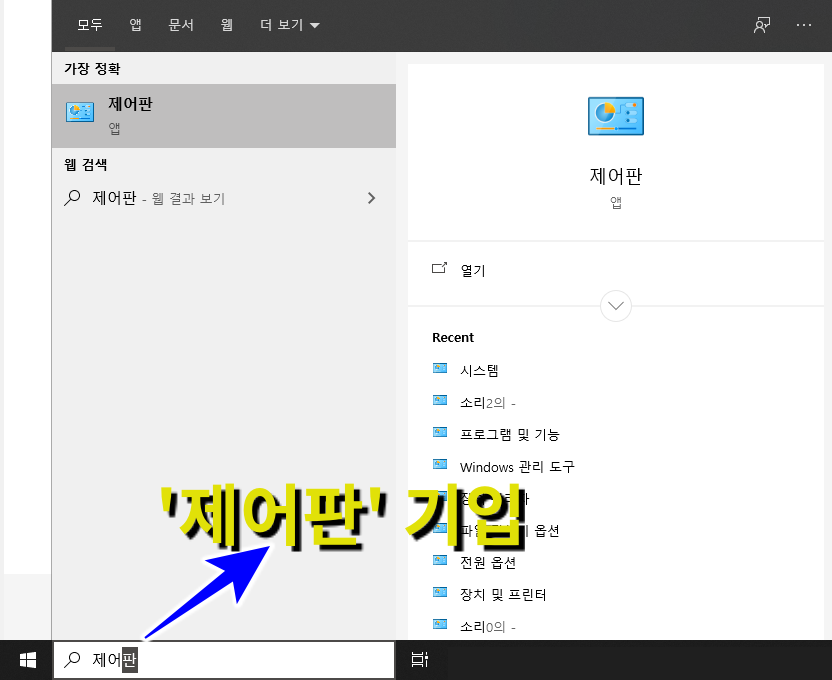832x680 pixels.
Task: Open the 더 보기 dropdown
Action: click(290, 24)
